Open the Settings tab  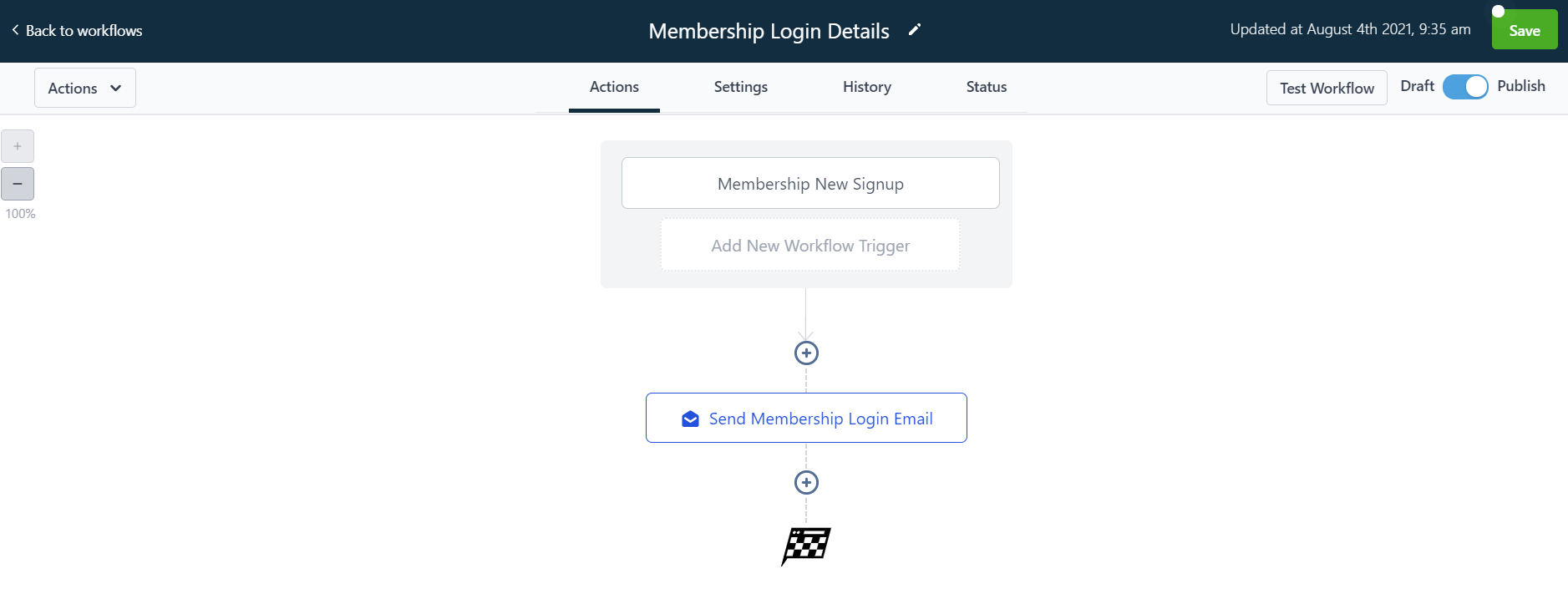point(740,87)
